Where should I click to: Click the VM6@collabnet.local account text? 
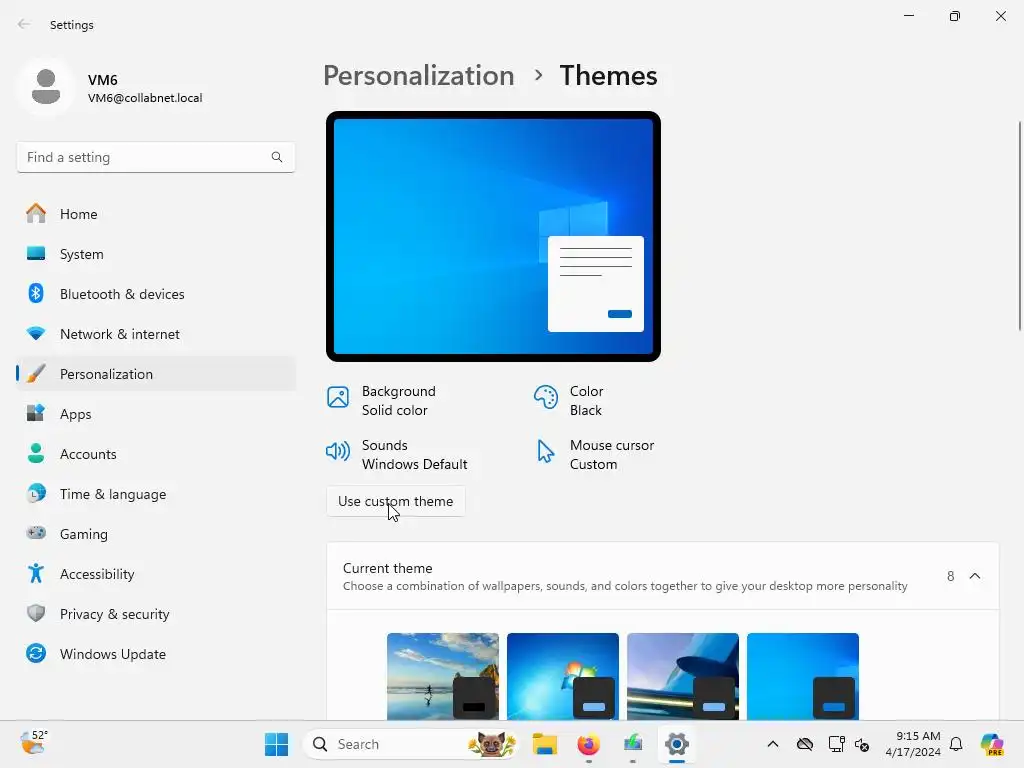click(x=145, y=98)
